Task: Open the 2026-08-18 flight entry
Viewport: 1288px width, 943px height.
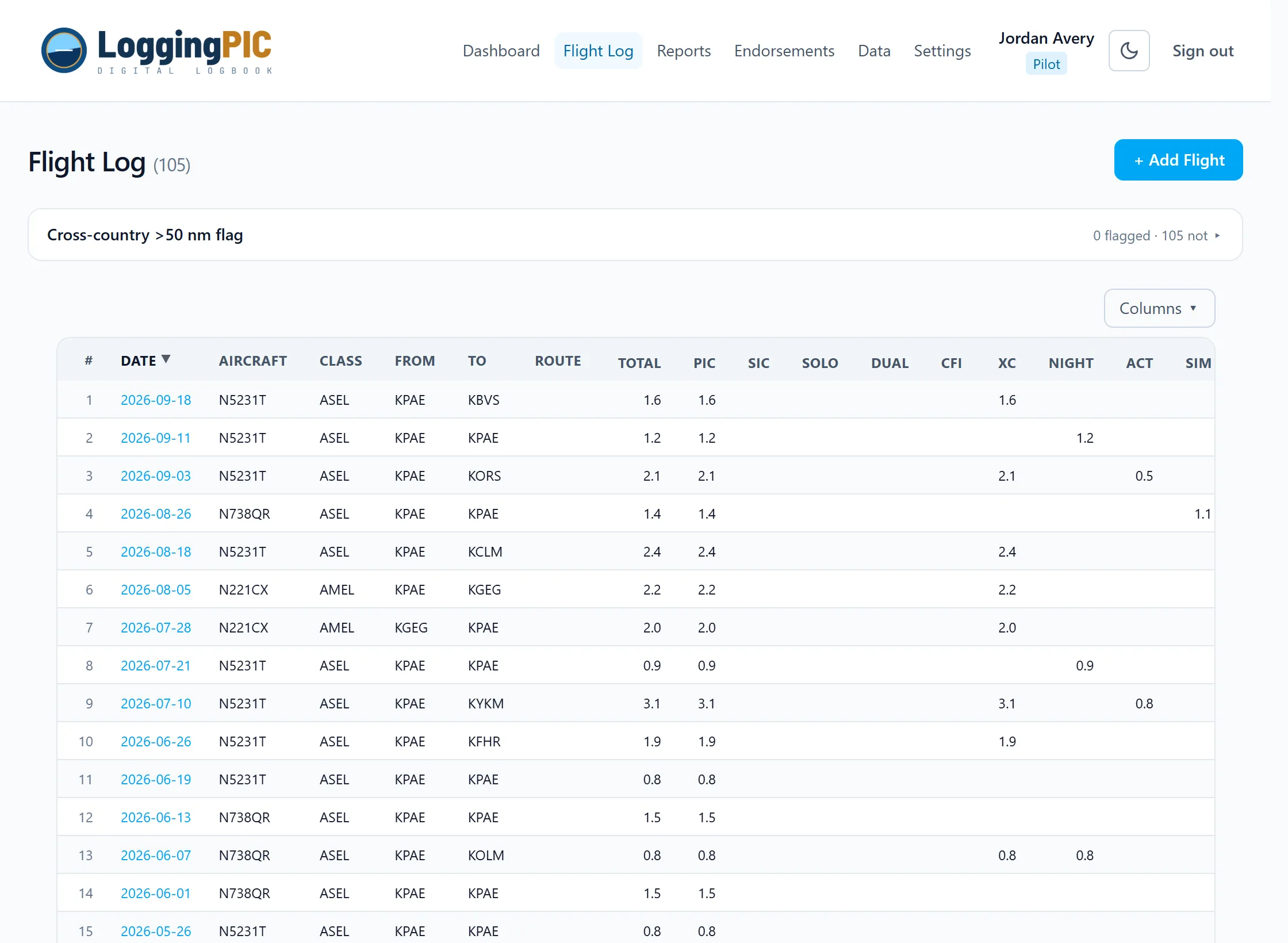Action: point(156,551)
